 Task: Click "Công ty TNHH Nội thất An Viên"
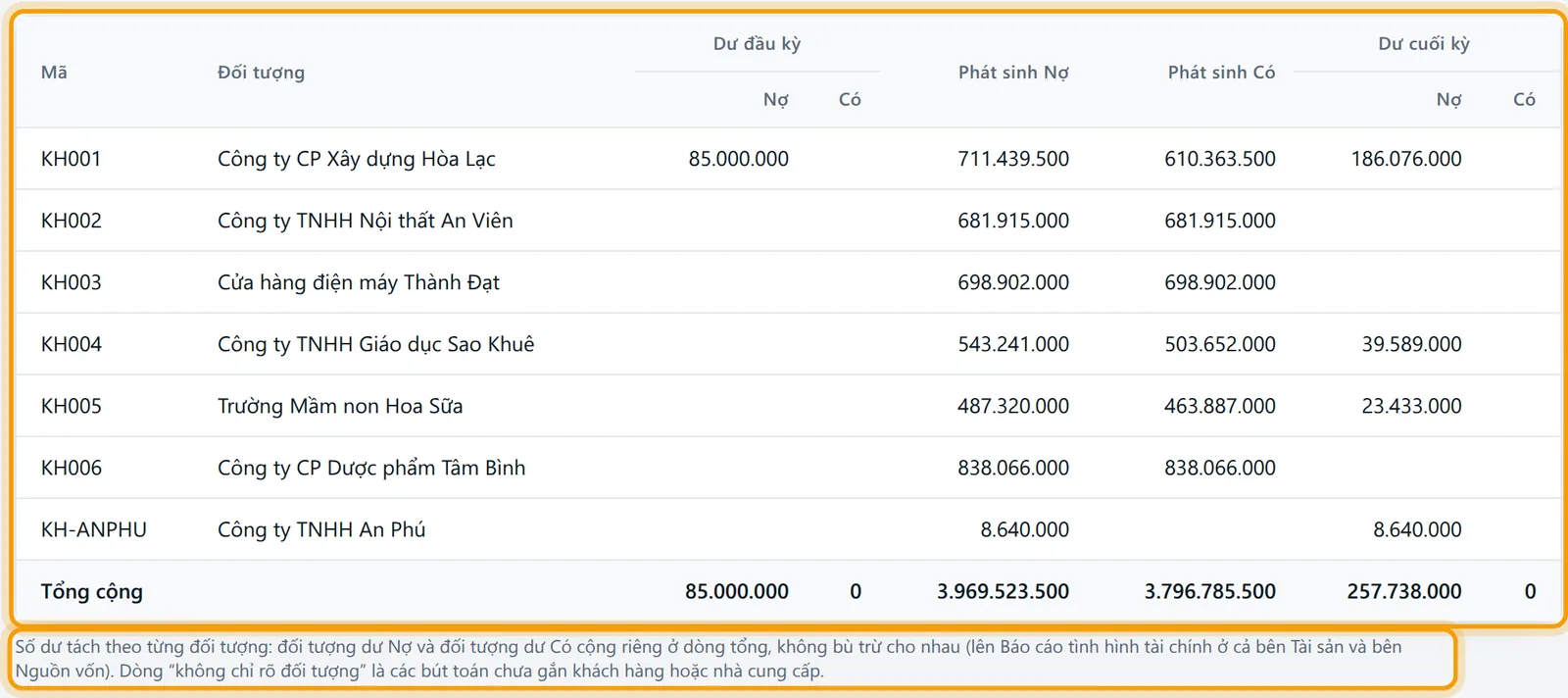366,221
